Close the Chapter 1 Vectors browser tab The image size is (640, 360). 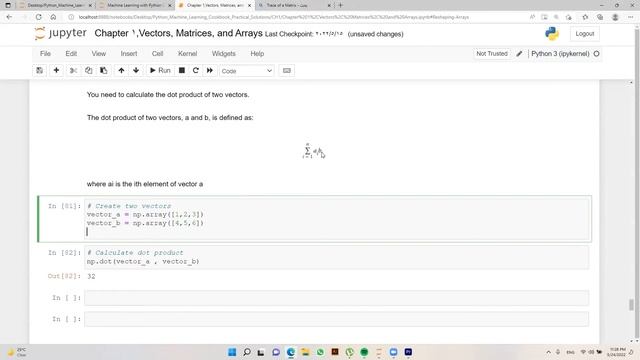[249, 5]
